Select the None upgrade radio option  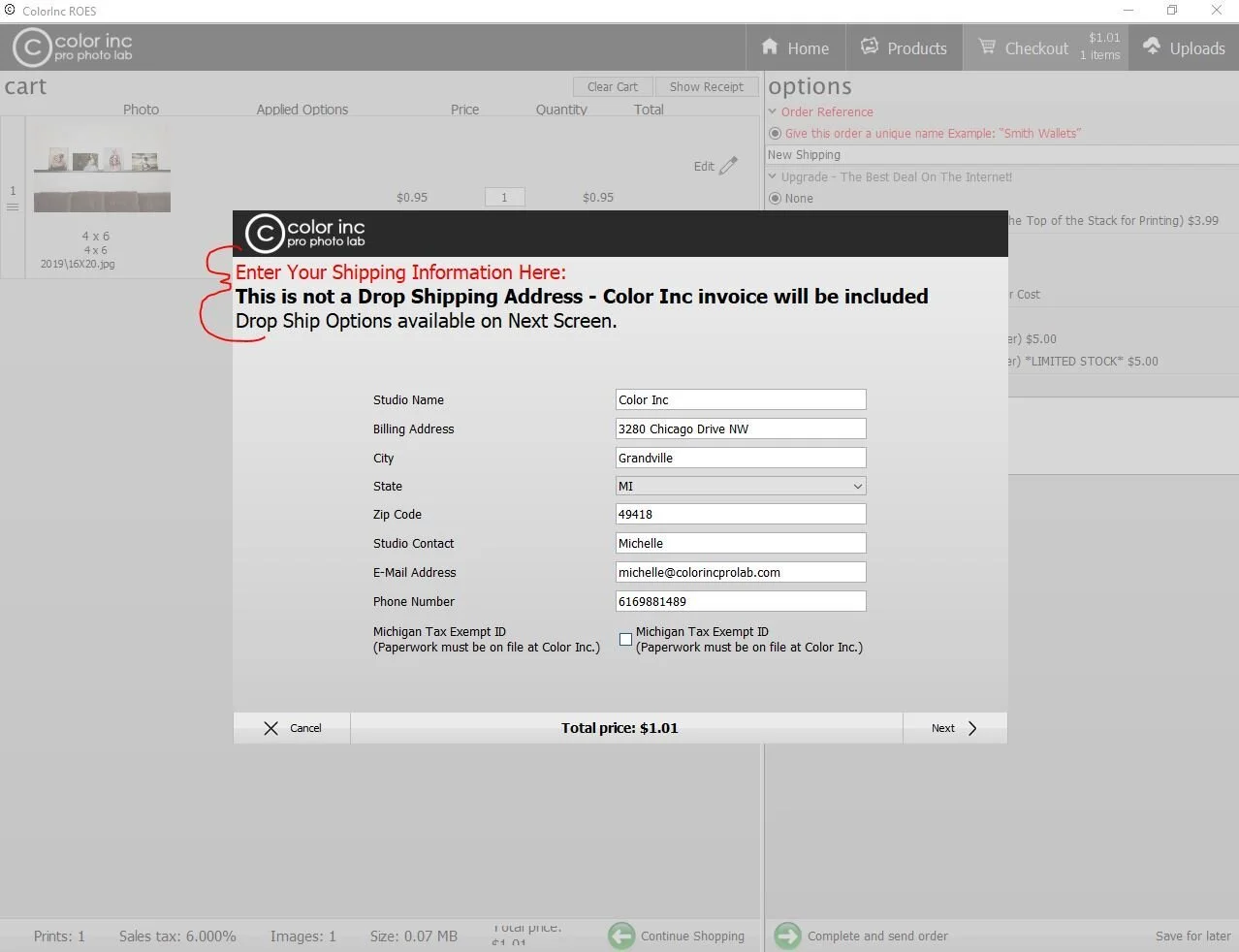click(x=775, y=198)
